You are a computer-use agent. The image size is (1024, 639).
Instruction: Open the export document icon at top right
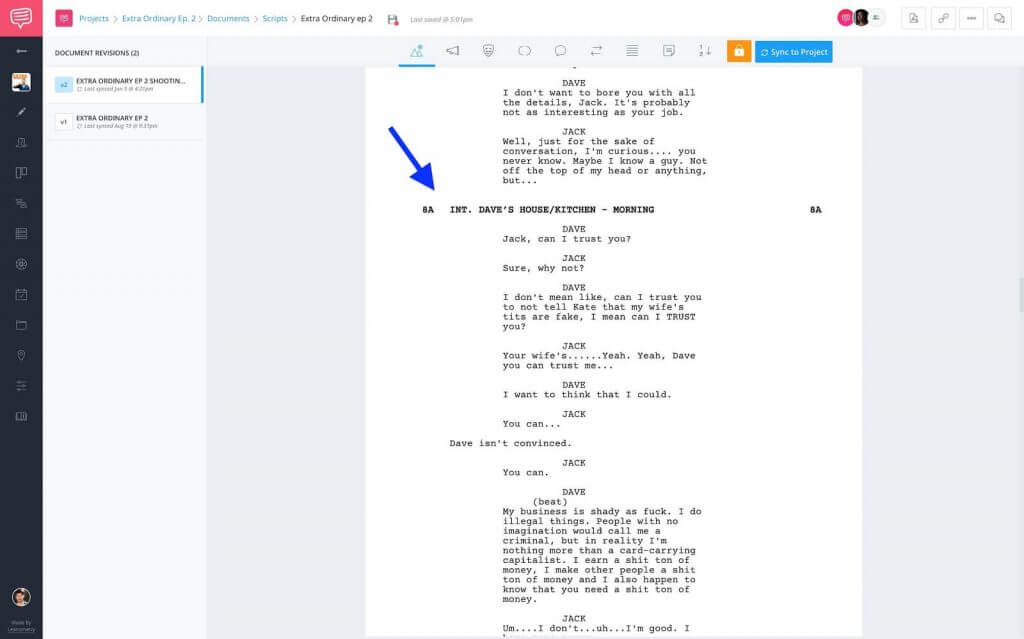(x=914, y=17)
